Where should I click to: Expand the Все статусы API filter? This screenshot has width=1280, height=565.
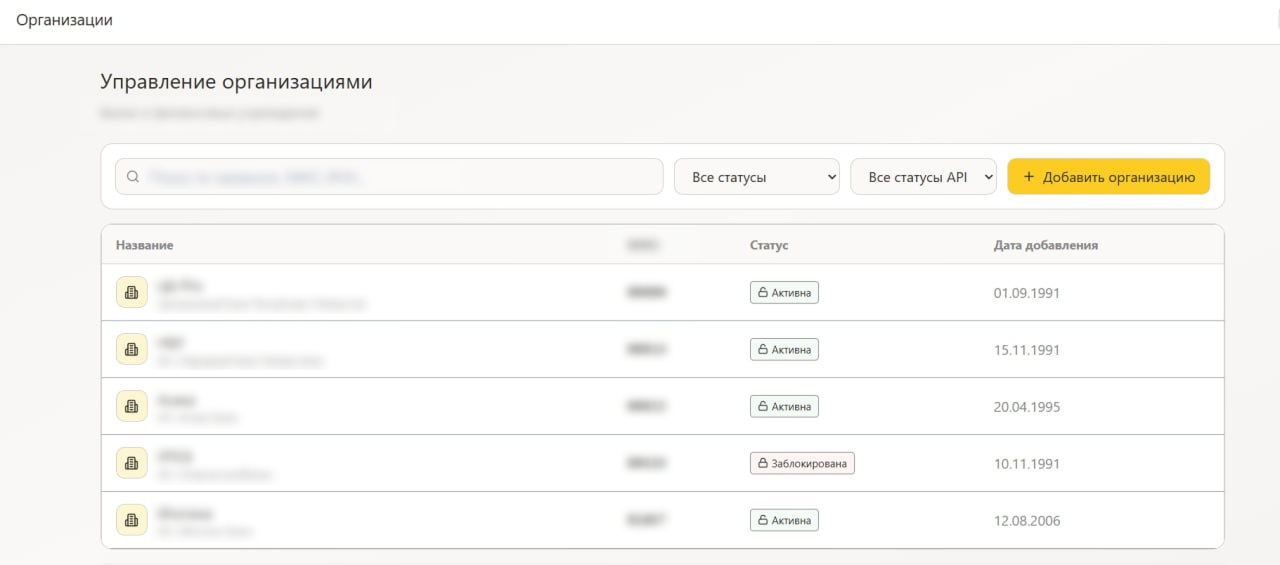point(923,177)
